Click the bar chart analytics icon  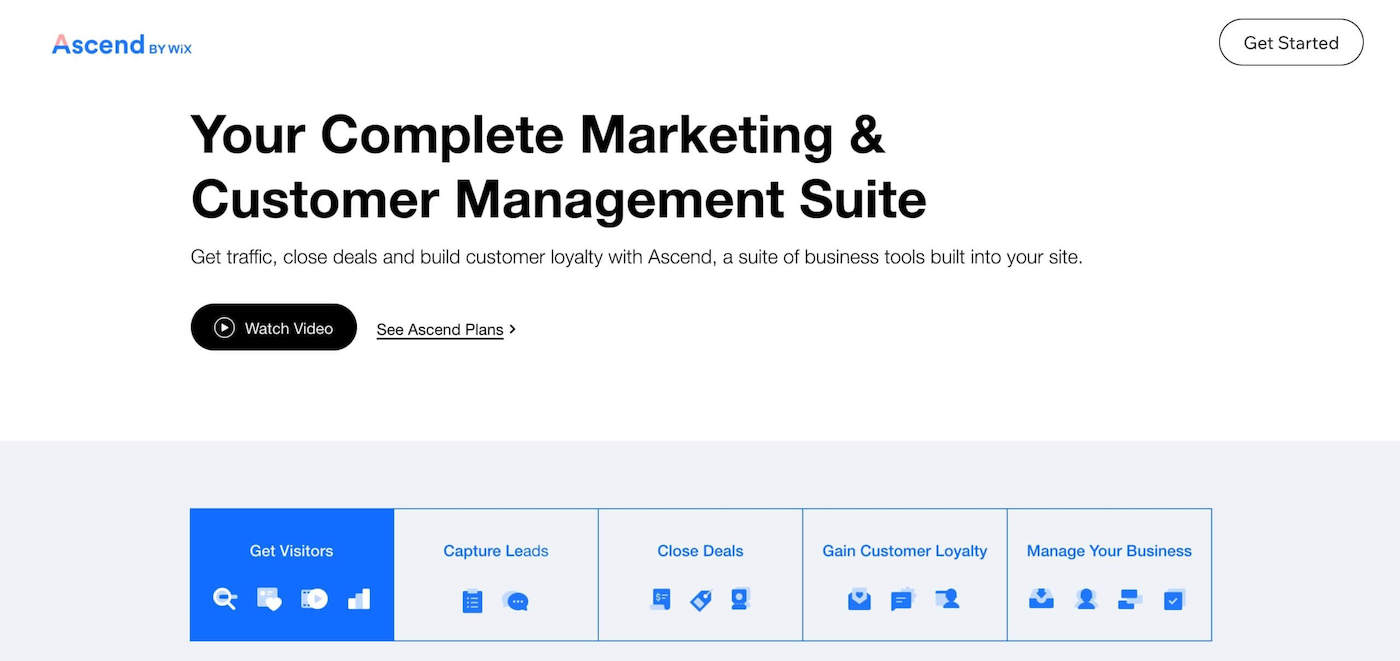pos(359,599)
